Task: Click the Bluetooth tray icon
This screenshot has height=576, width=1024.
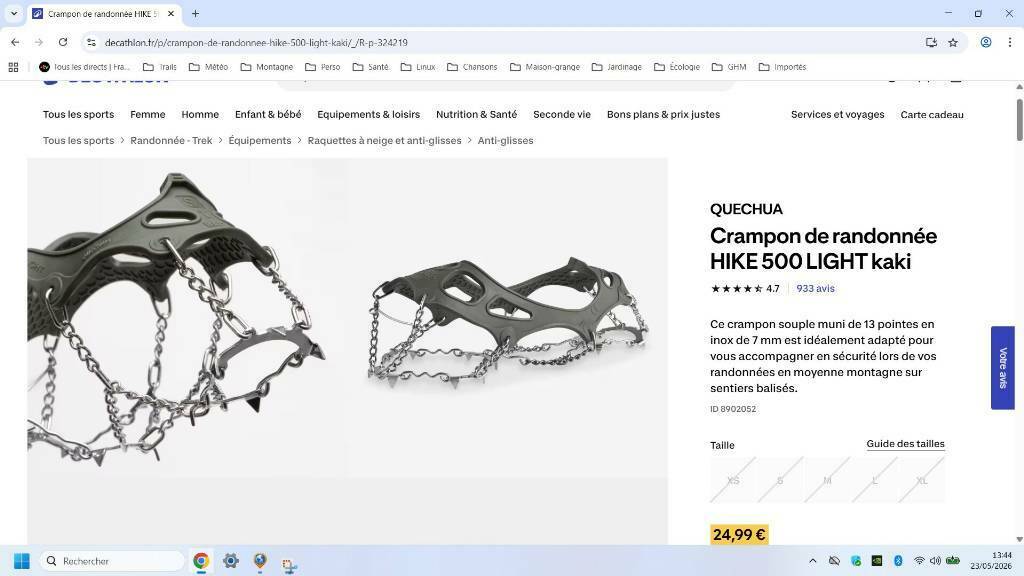Action: pyautogui.click(x=898, y=561)
